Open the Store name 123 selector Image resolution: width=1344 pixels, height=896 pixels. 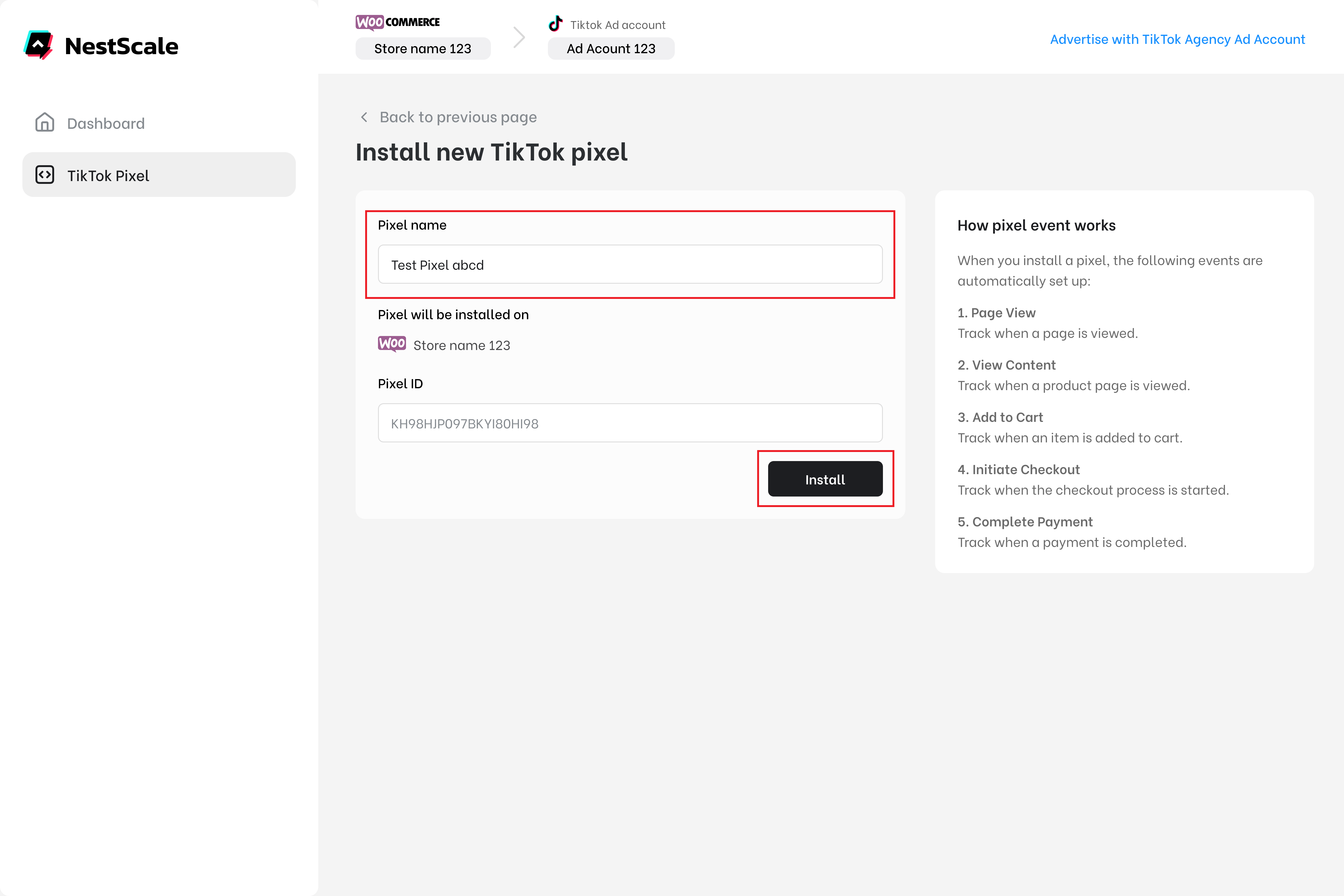click(423, 49)
